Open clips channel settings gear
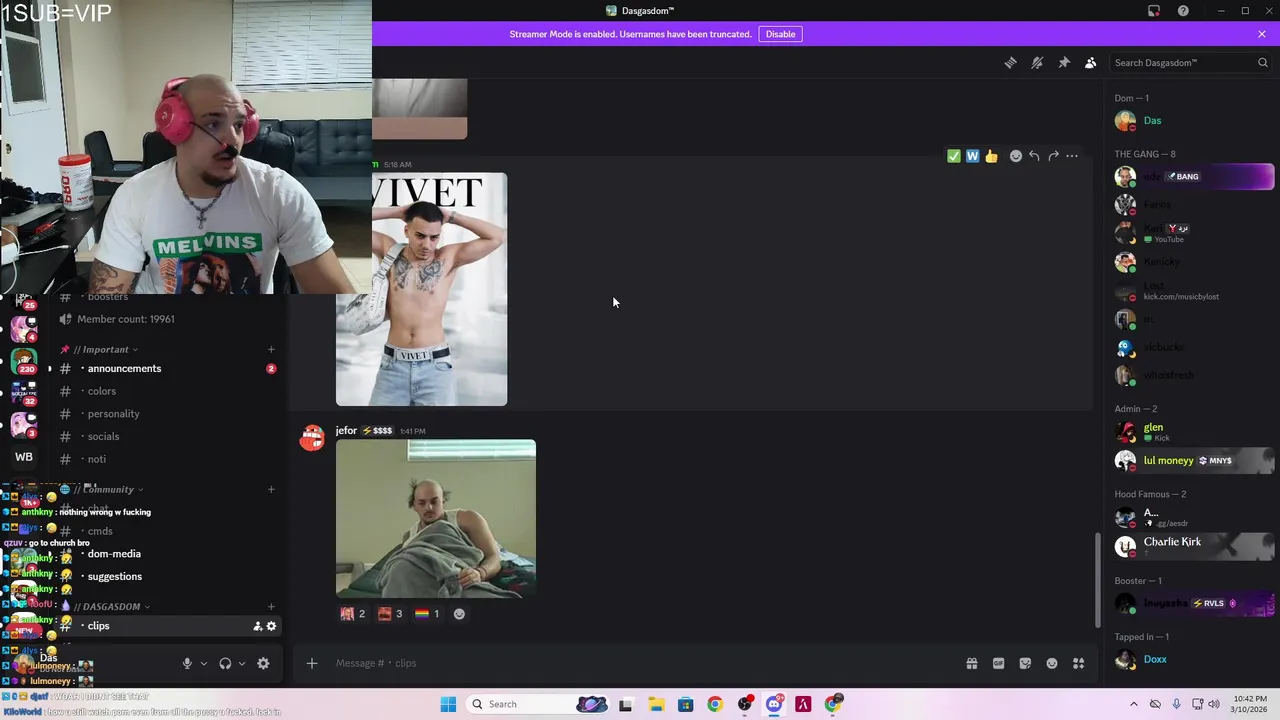 click(x=271, y=626)
